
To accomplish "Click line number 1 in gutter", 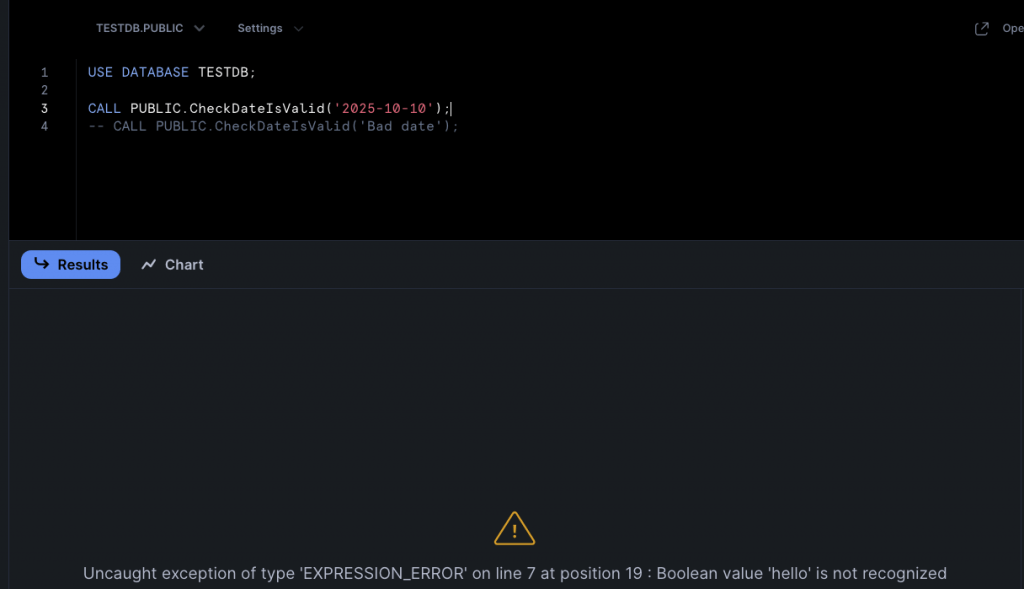I will coord(44,73).
